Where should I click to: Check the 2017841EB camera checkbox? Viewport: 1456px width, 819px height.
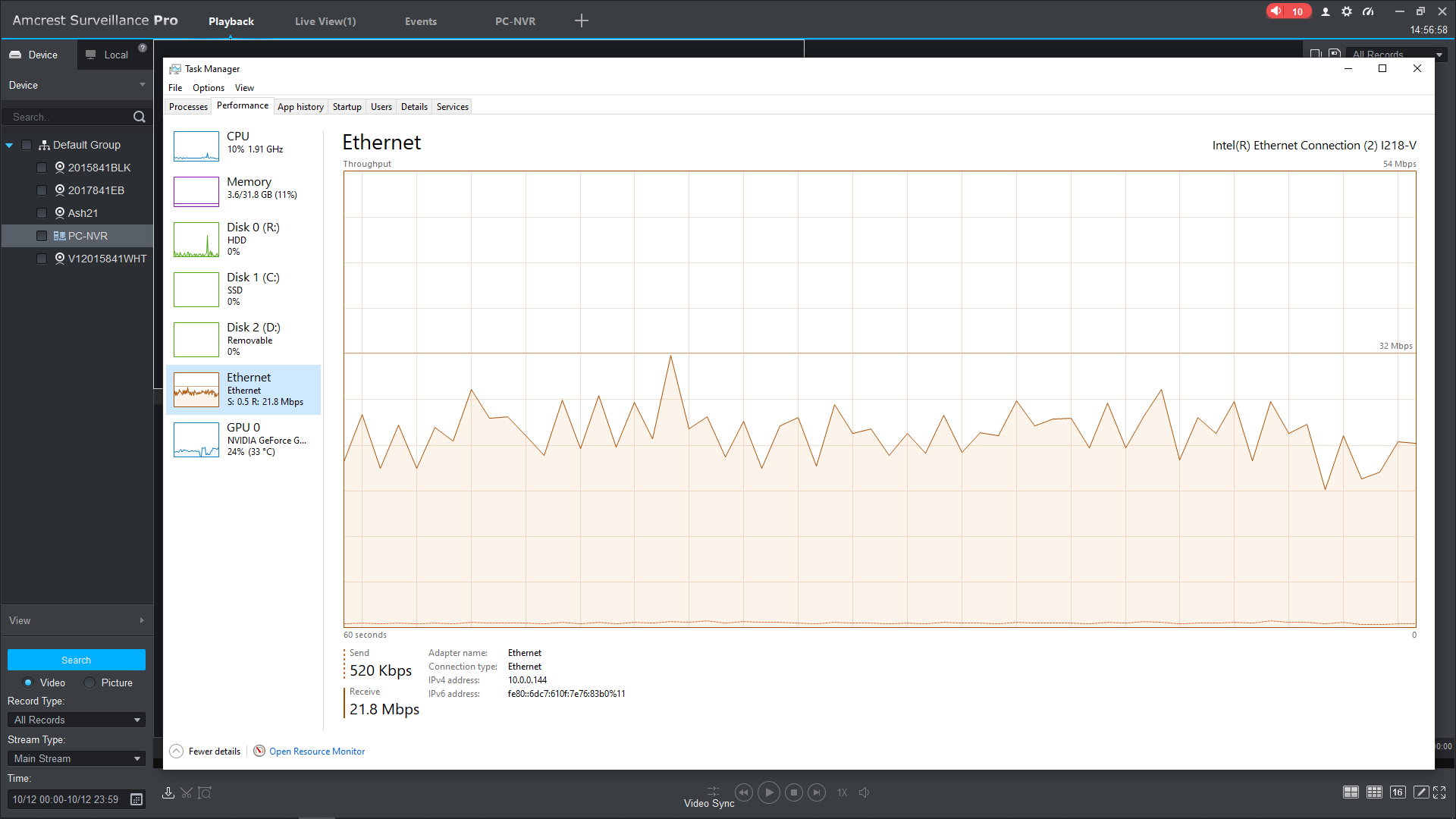(x=42, y=190)
